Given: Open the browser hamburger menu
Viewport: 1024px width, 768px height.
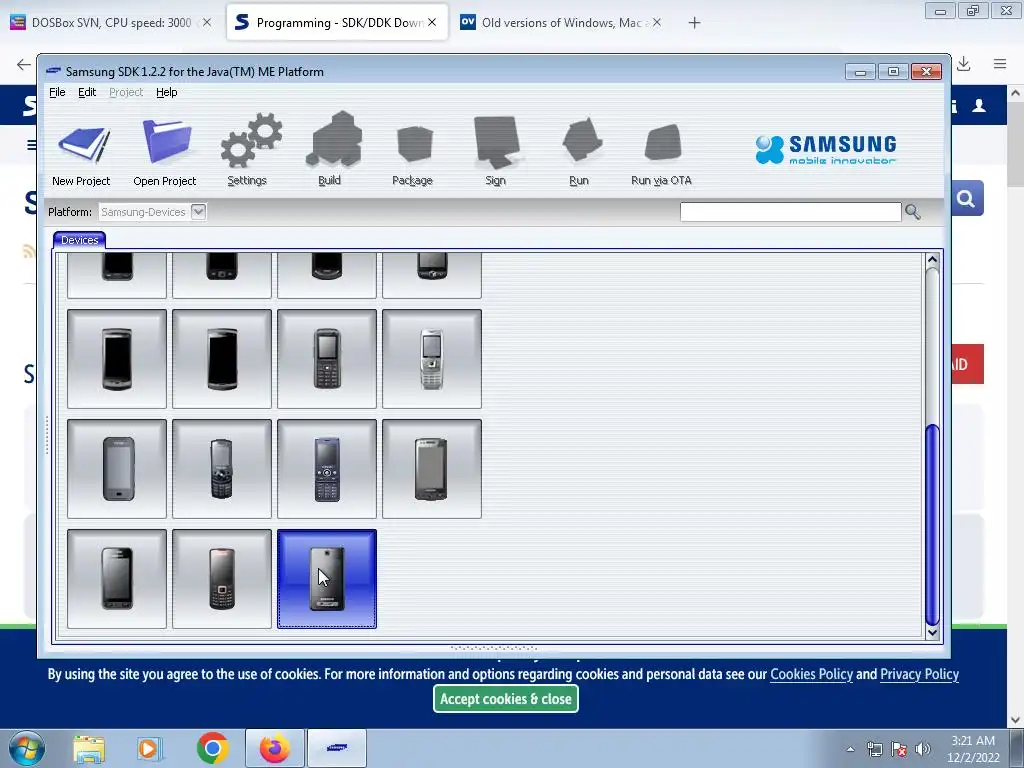Looking at the screenshot, I should pos(1000,63).
